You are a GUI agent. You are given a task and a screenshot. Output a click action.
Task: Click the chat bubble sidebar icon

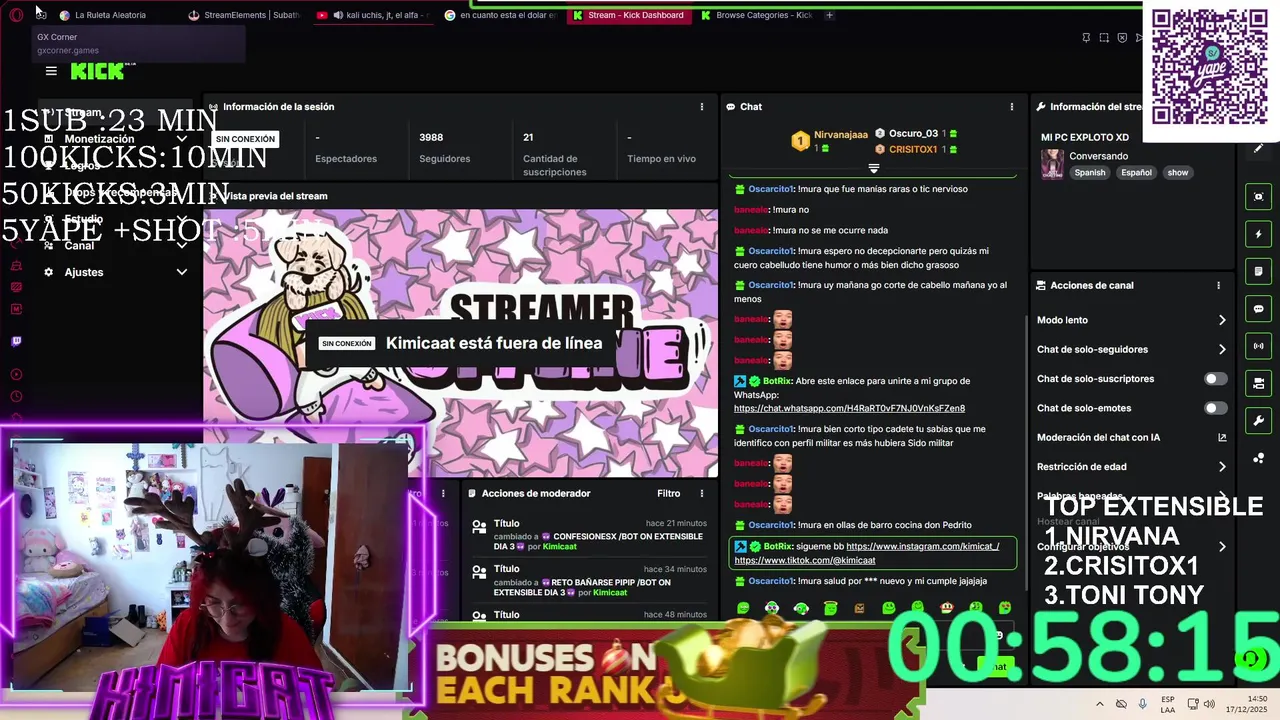pos(1259,309)
